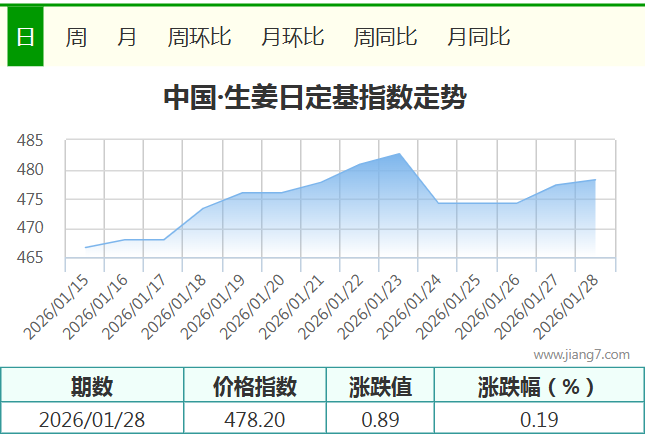Select the 日 (daily) tab
The image size is (645, 440).
(x=25, y=37)
